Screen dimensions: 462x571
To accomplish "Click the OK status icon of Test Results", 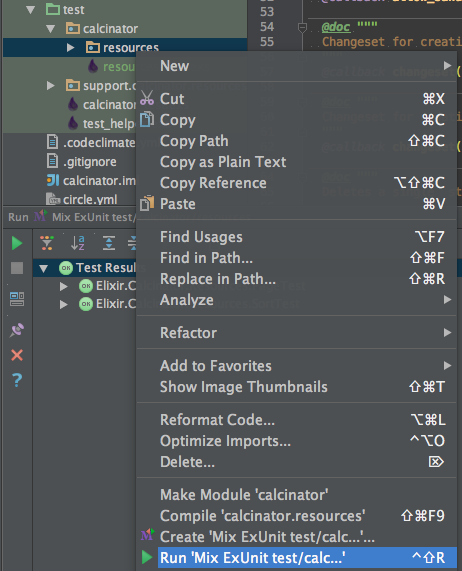I will [x=66, y=268].
